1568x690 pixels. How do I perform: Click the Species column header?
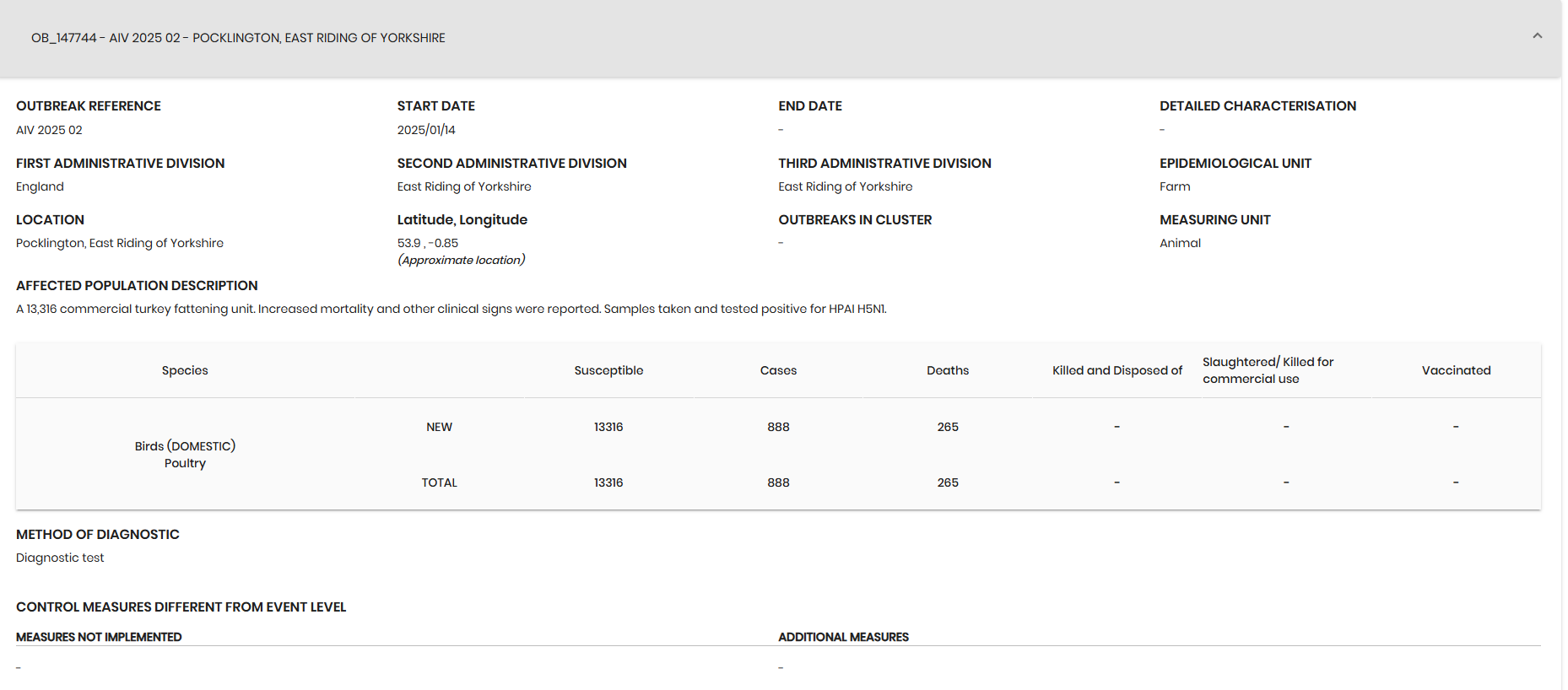(185, 370)
